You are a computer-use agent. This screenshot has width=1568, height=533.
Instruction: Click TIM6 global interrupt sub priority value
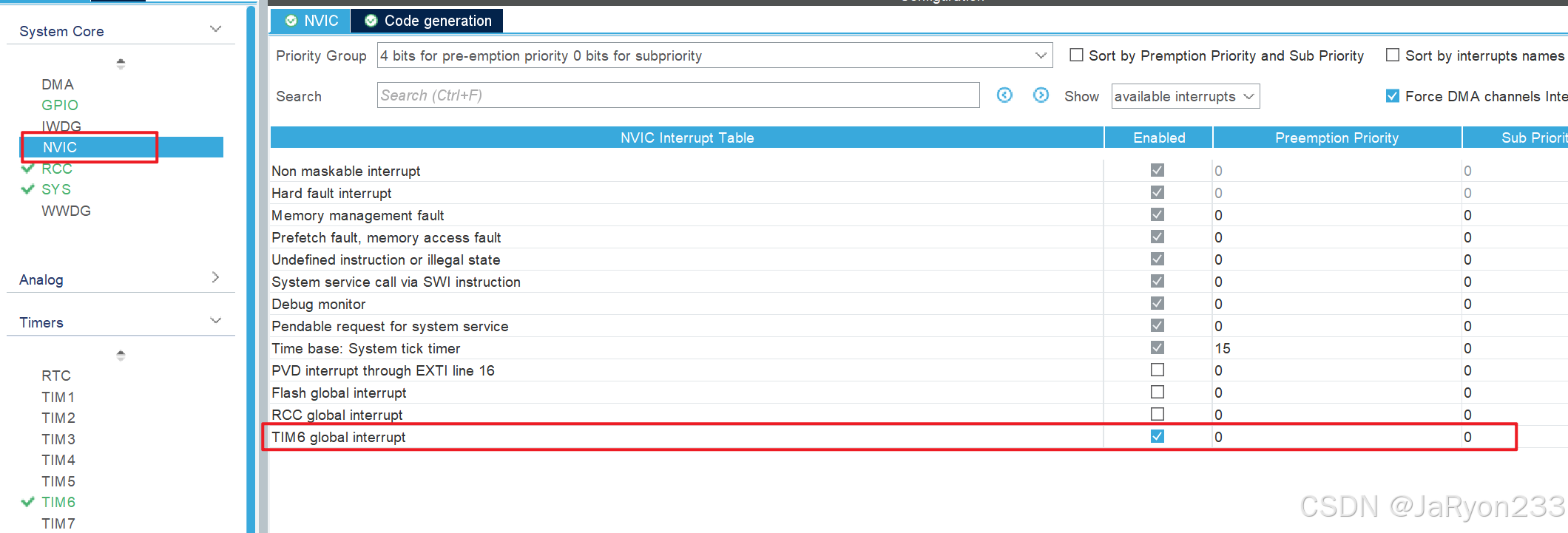(1467, 437)
